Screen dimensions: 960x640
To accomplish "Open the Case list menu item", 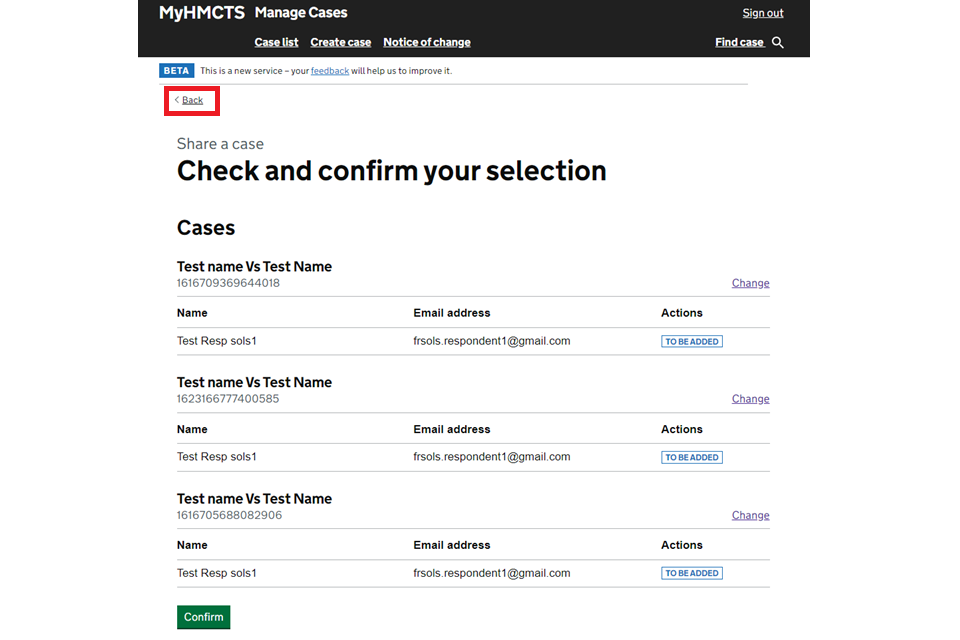I will tap(276, 42).
